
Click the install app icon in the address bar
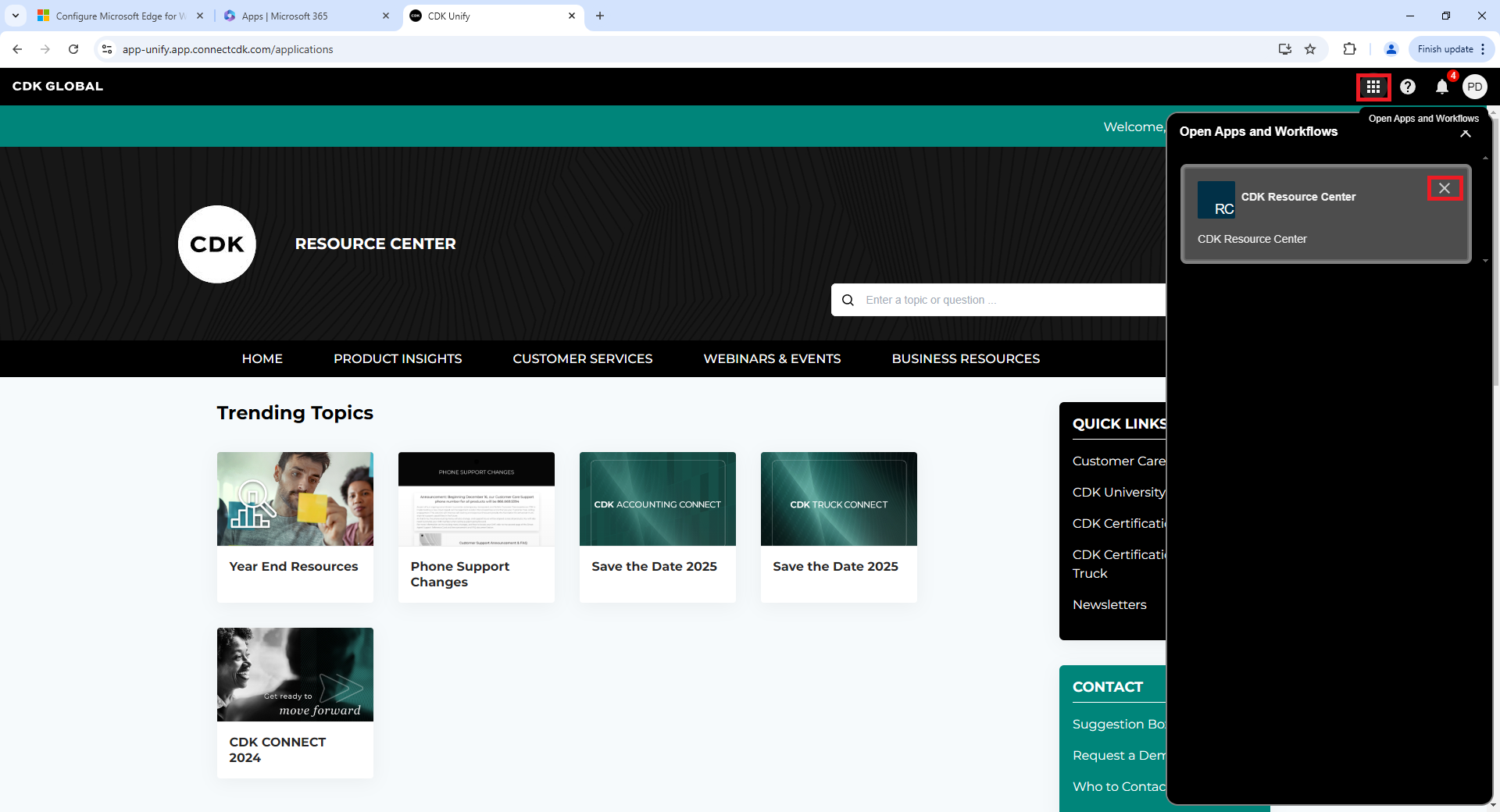pos(1284,49)
